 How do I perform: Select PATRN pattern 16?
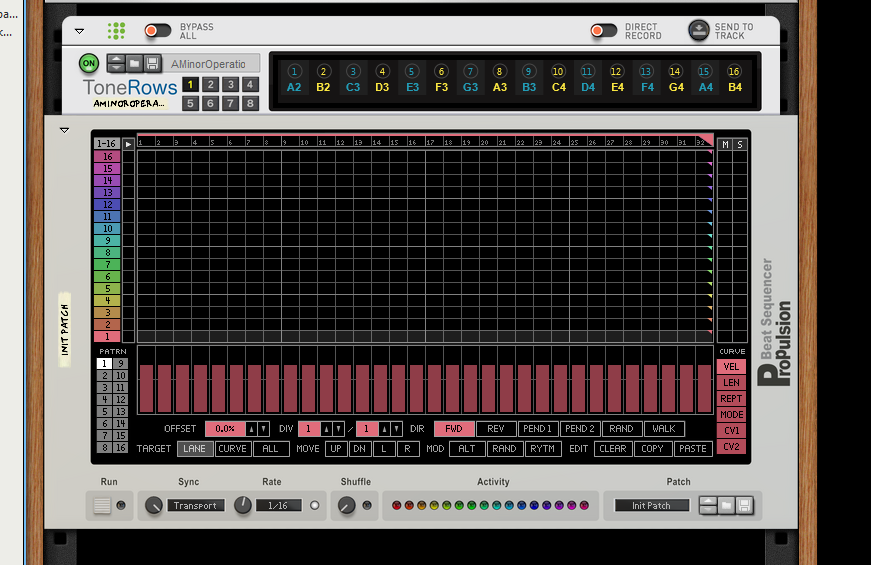pyautogui.click(x=121, y=447)
